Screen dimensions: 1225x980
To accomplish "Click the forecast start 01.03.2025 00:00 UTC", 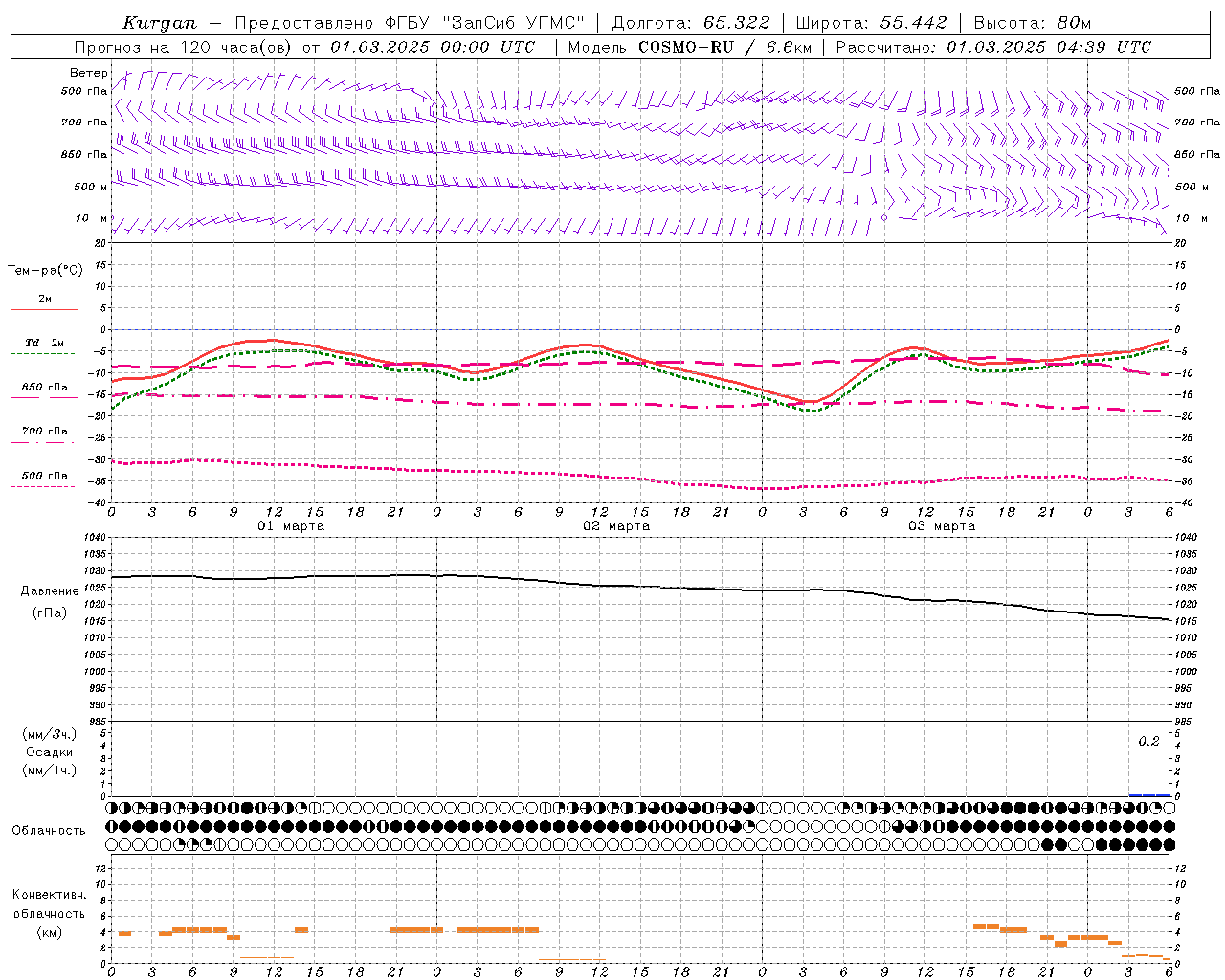I will pyautogui.click(x=433, y=47).
